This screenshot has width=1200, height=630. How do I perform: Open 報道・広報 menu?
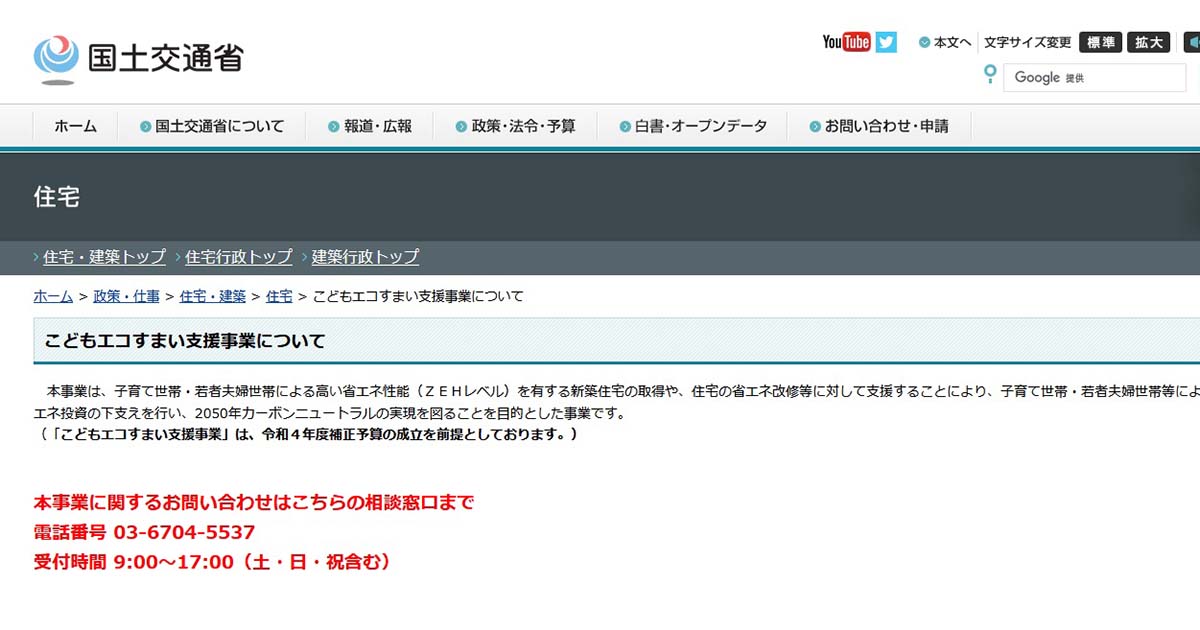tap(370, 126)
